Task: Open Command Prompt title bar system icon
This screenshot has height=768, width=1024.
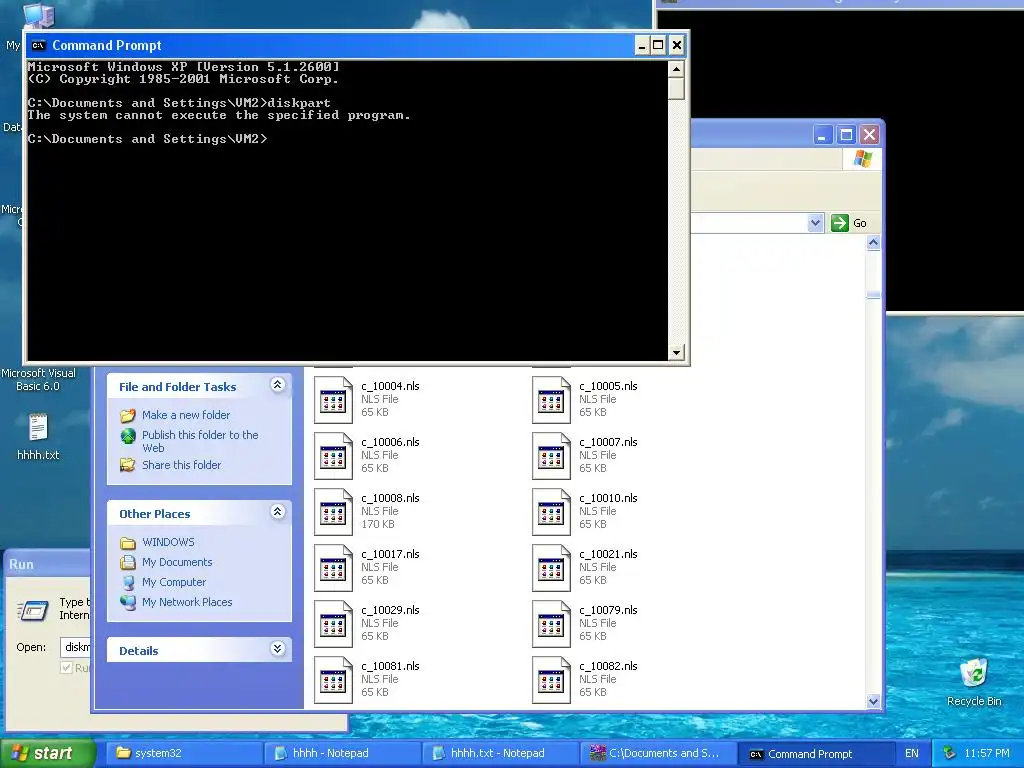Action: click(39, 45)
